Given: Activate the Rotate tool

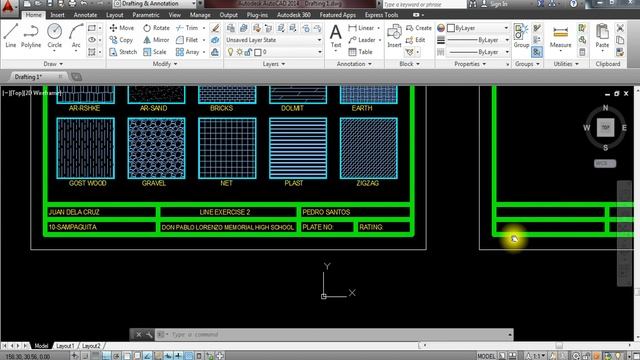Looking at the screenshot, I should tap(156, 28).
